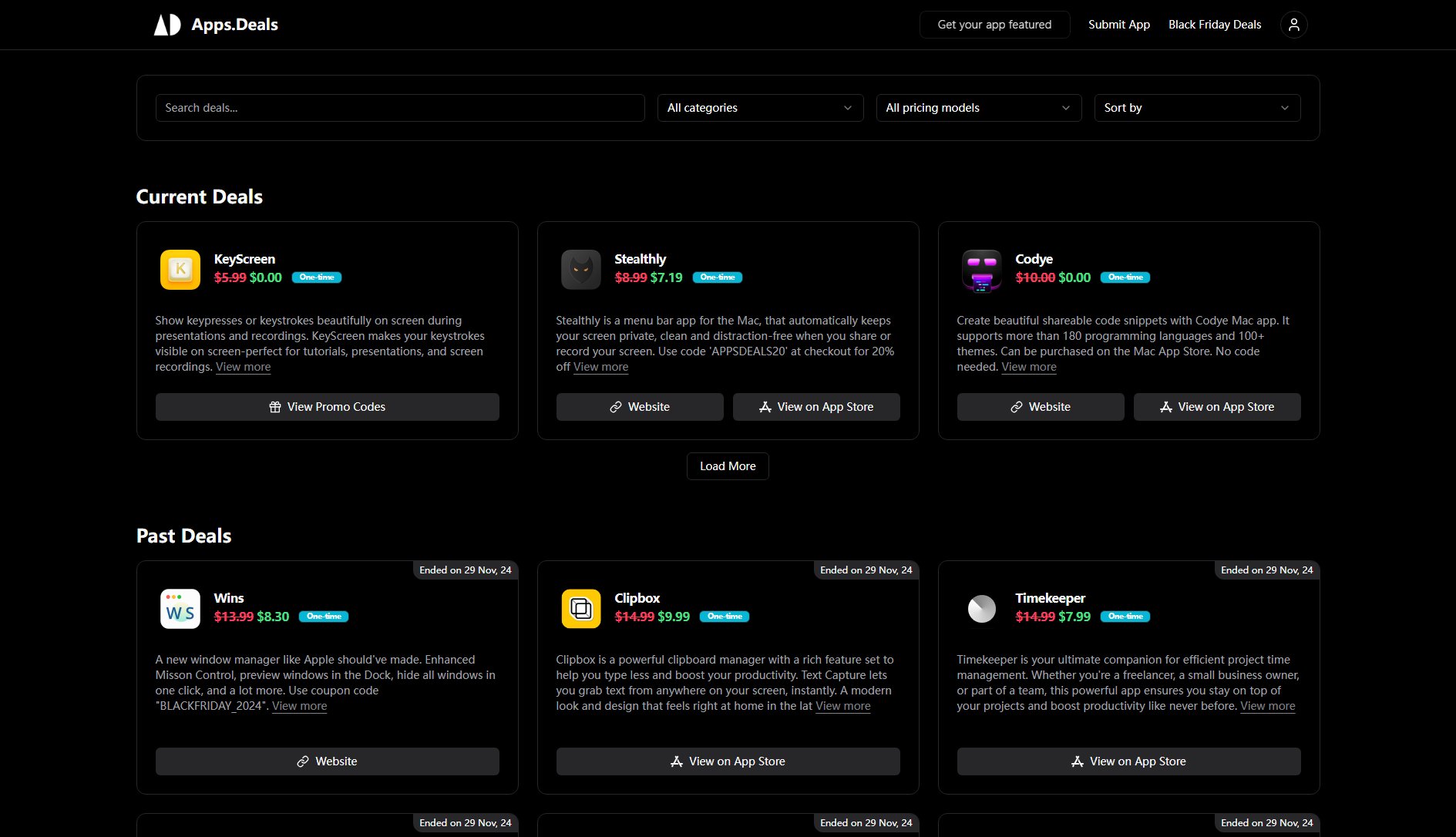The width and height of the screenshot is (1456, 837).
Task: Click View more on Stealthly description
Action: (x=600, y=367)
